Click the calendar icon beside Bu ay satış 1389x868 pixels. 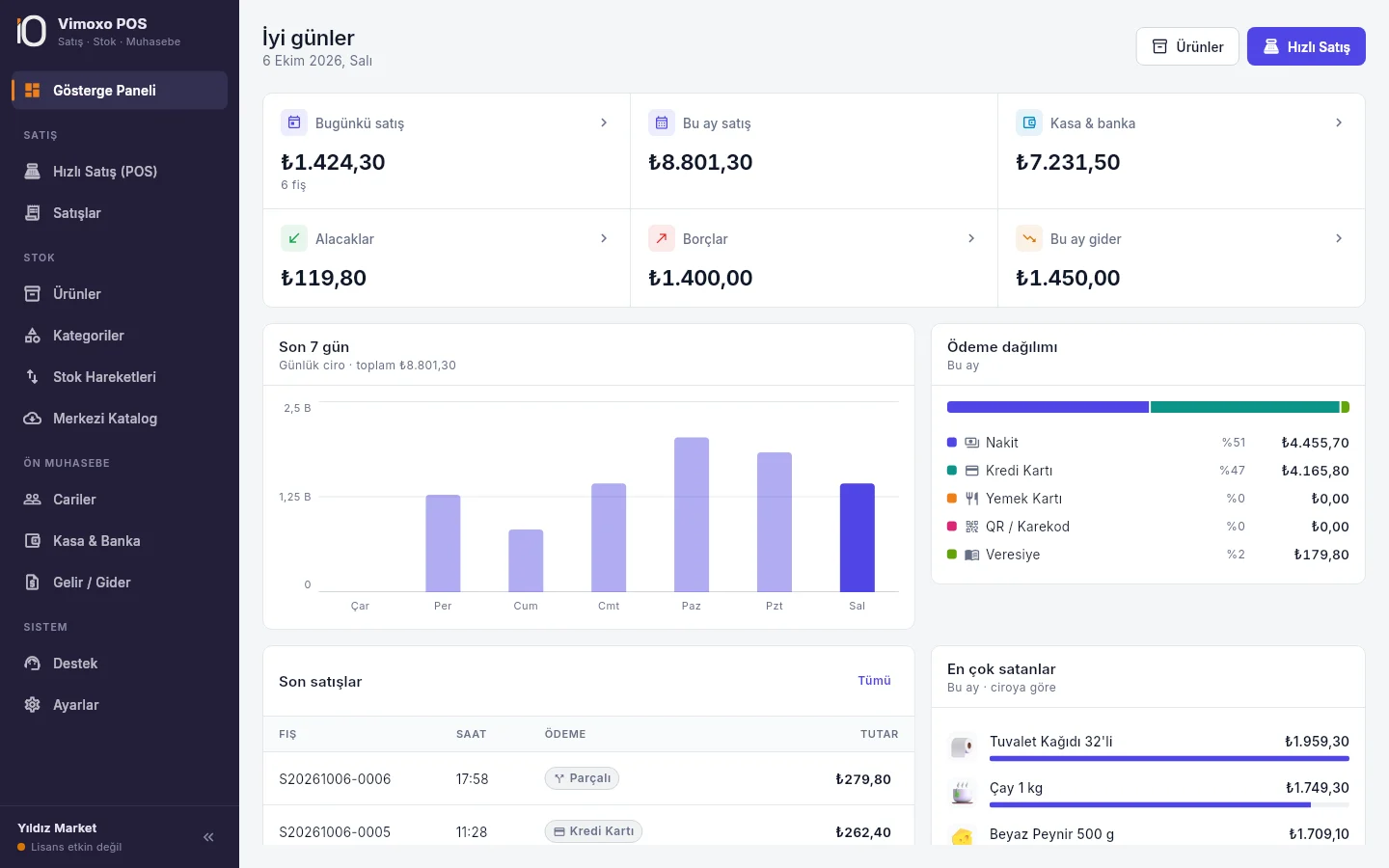coord(662,122)
